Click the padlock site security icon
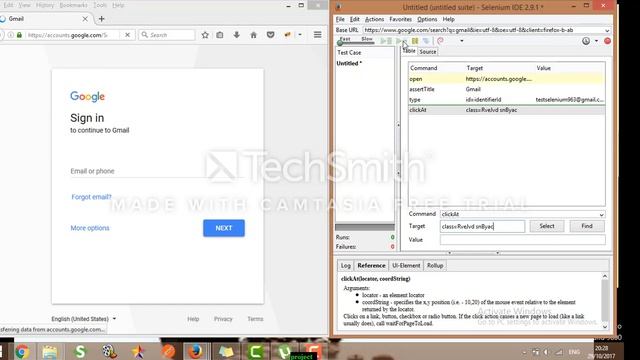 tap(19, 35)
